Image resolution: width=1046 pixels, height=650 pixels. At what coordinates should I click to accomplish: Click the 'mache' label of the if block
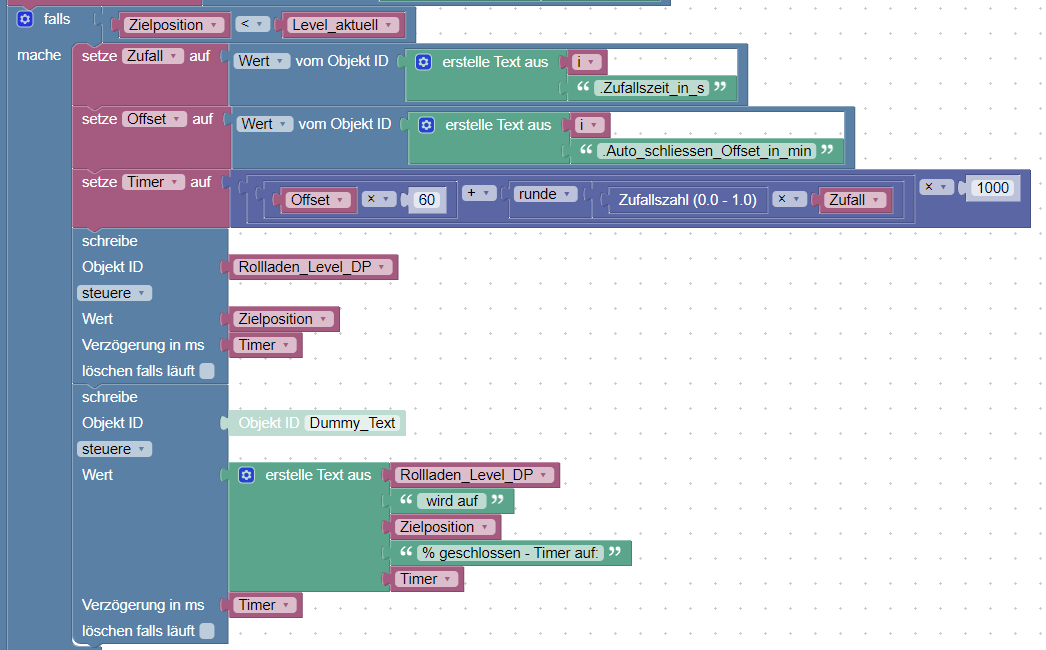(39, 55)
